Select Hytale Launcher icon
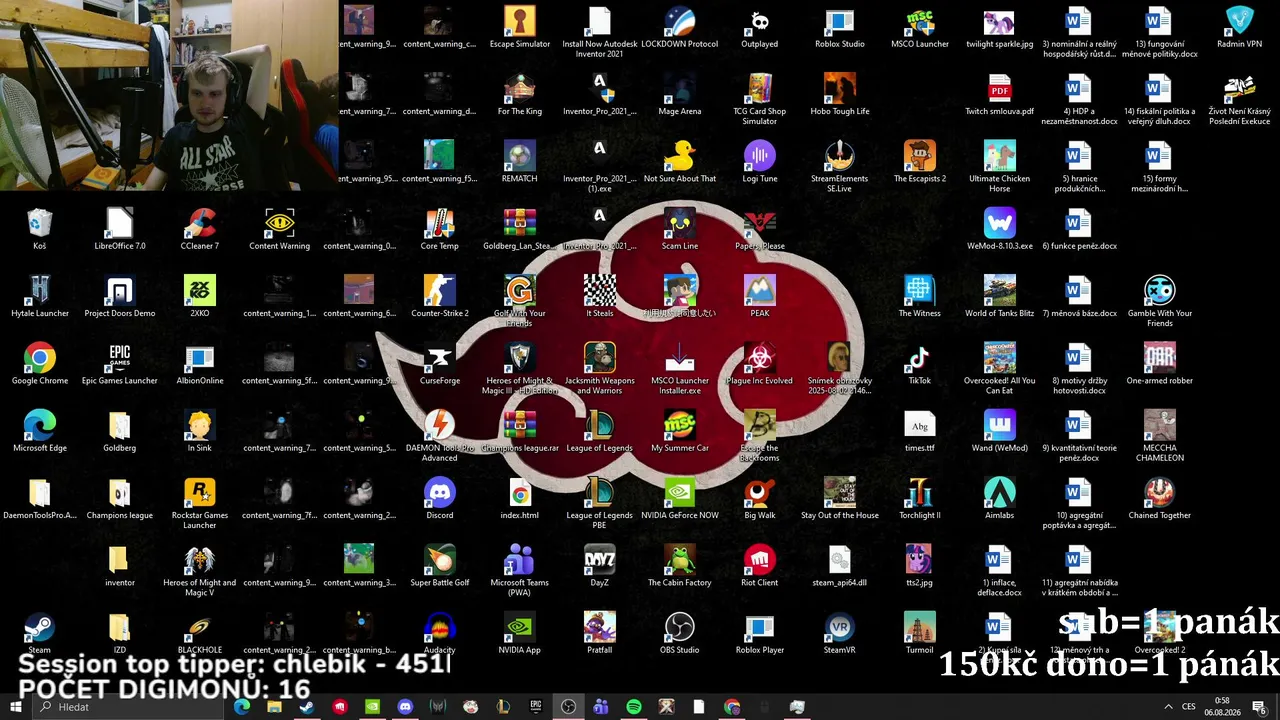This screenshot has height=720, width=1280. click(x=40, y=290)
